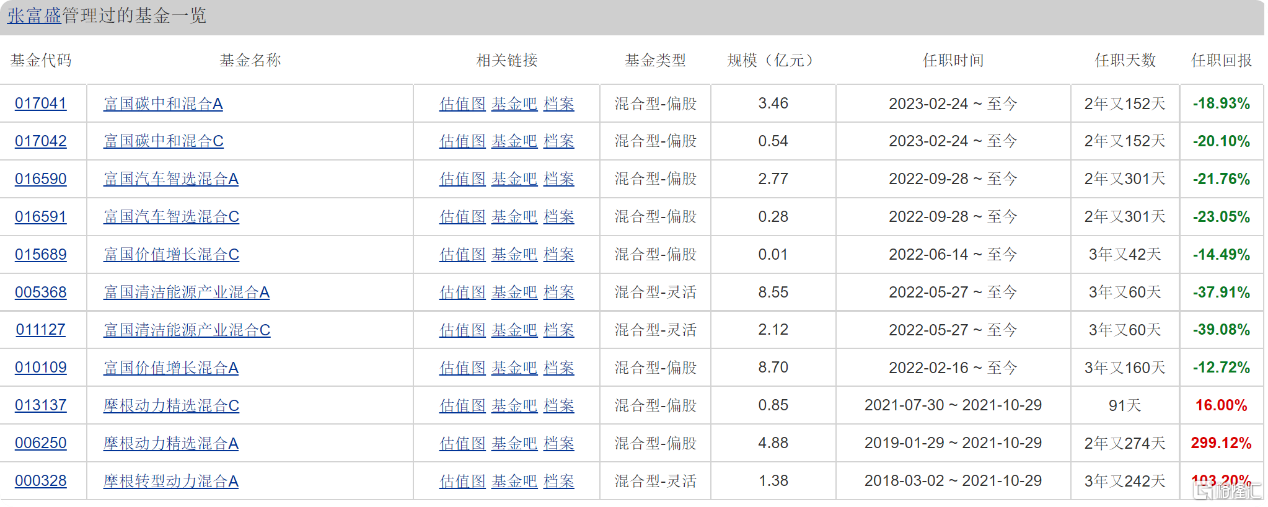The width and height of the screenshot is (1268, 507).
Task: Select the 299.12% return value
Action: [1221, 444]
